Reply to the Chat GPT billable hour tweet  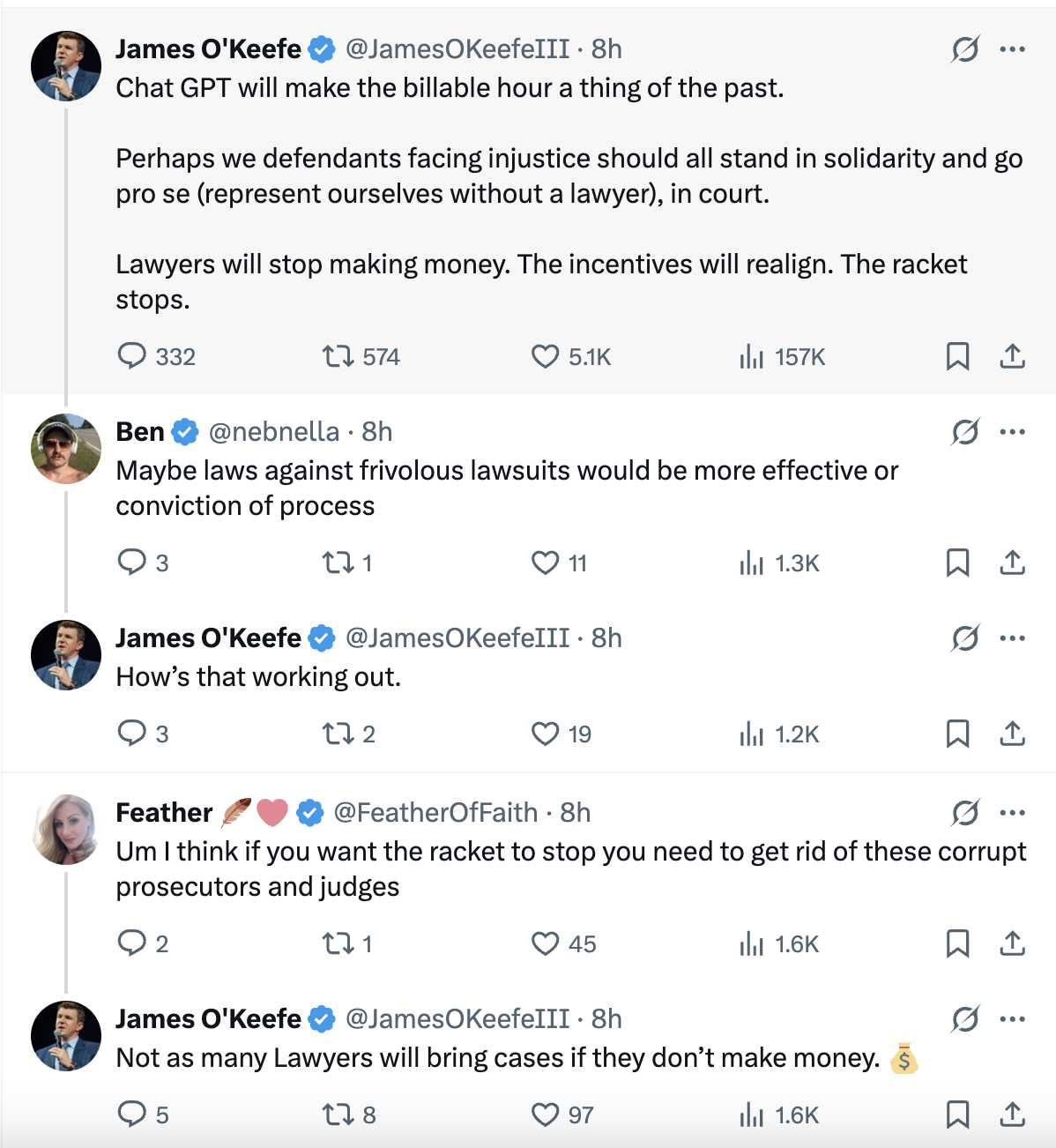point(156,356)
